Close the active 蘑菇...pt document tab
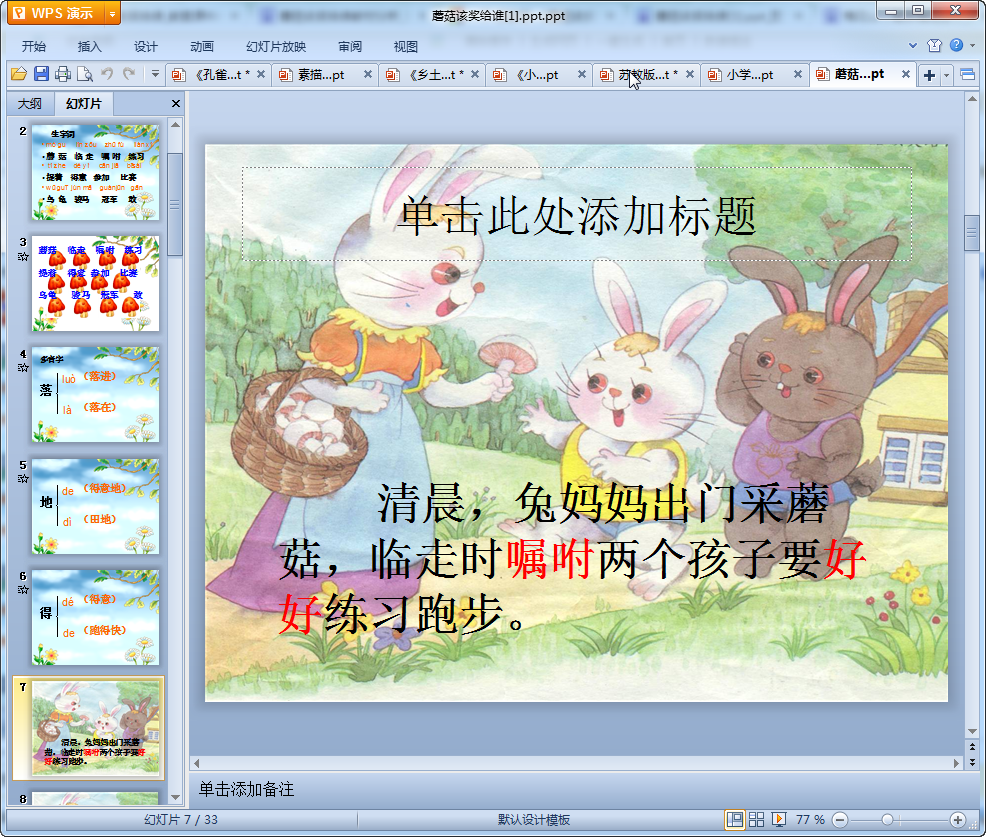Viewport: 986px width, 837px height. click(906, 74)
